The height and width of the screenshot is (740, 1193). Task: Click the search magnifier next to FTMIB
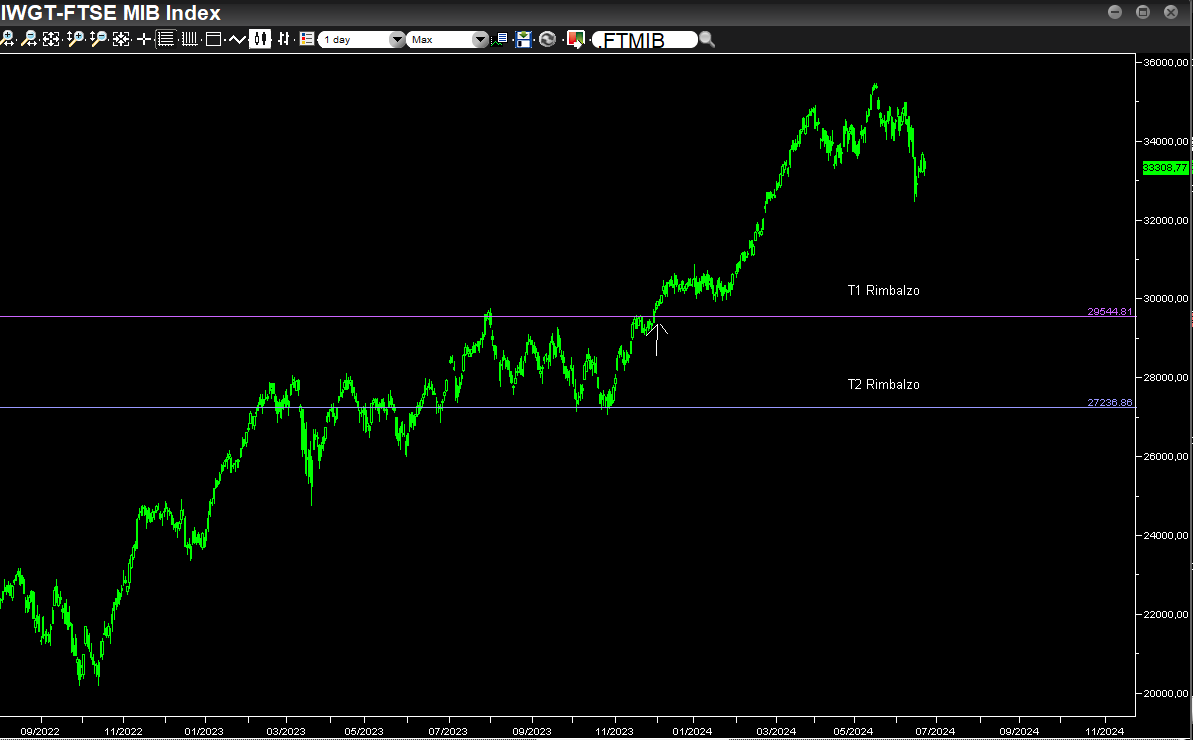(707, 39)
